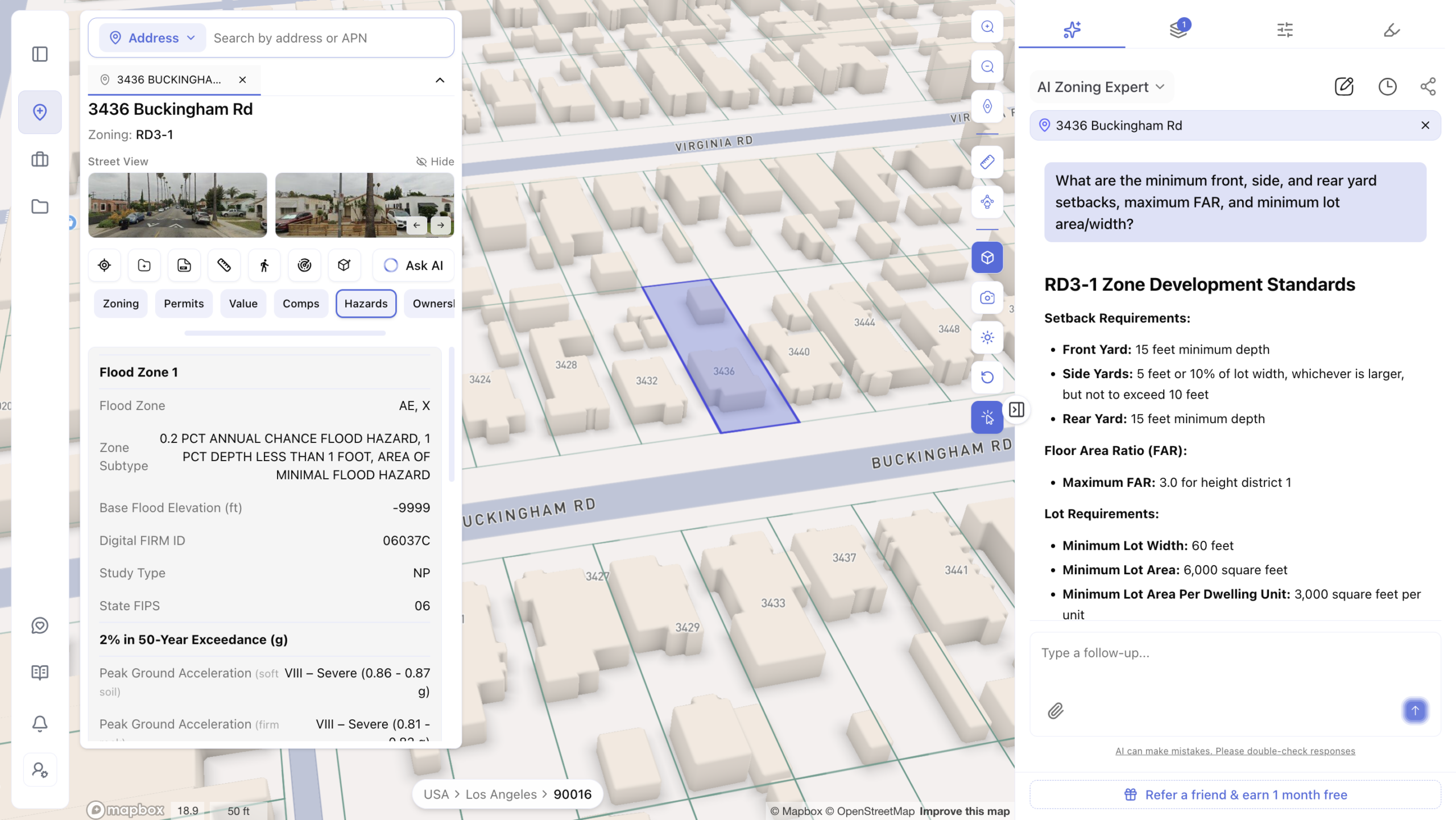Image resolution: width=1456 pixels, height=820 pixels.
Task: Switch to the layers tab
Action: coord(1178,29)
